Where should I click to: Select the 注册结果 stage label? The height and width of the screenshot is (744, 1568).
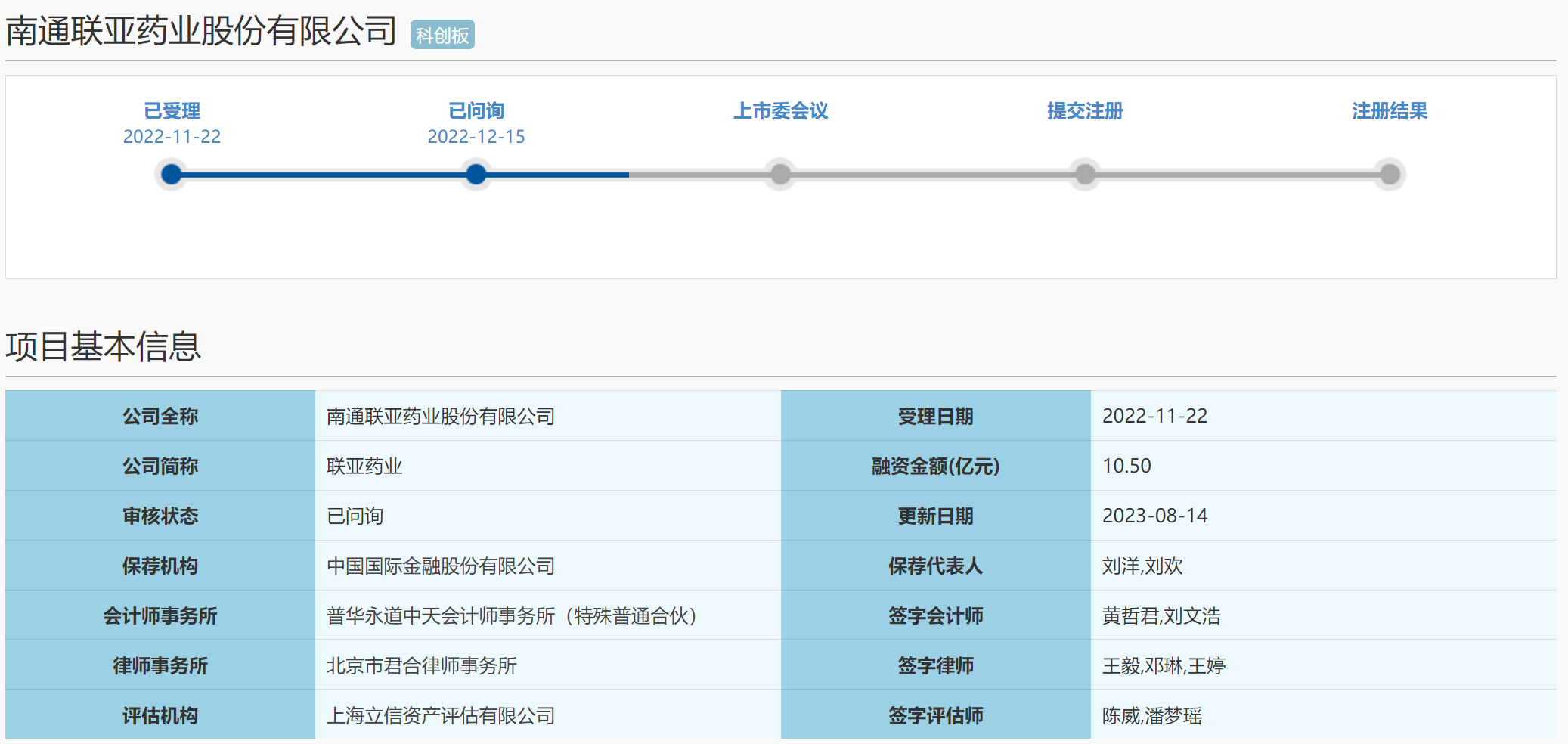[1390, 111]
